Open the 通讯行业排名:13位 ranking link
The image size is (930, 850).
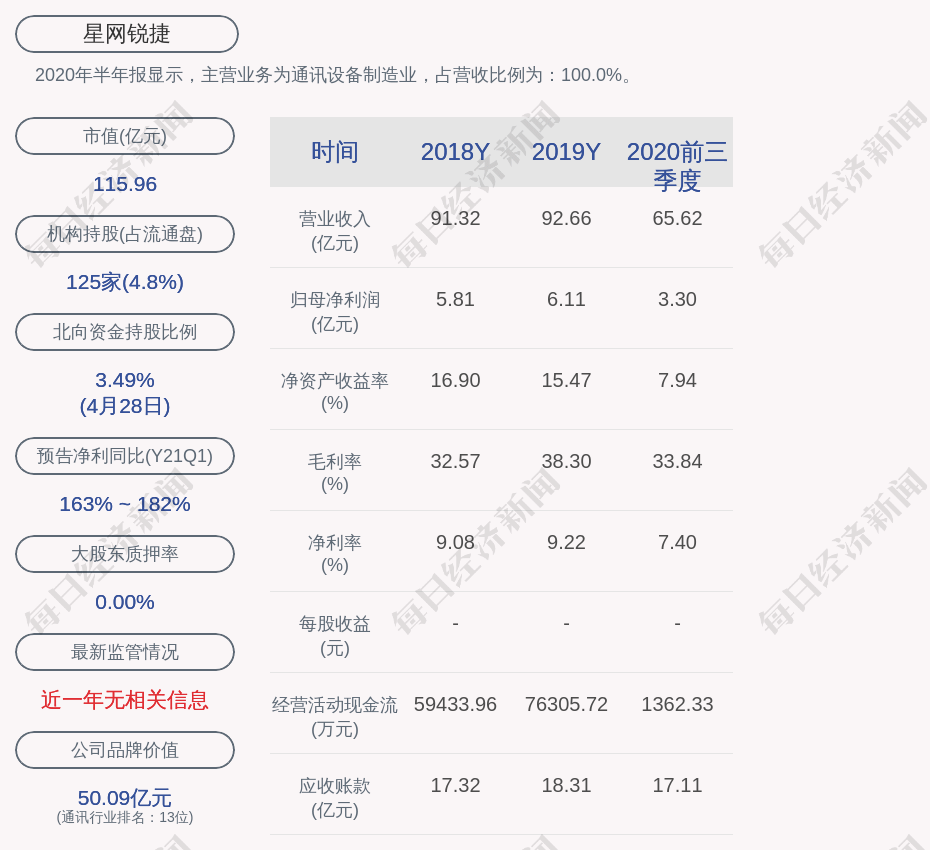(123, 817)
